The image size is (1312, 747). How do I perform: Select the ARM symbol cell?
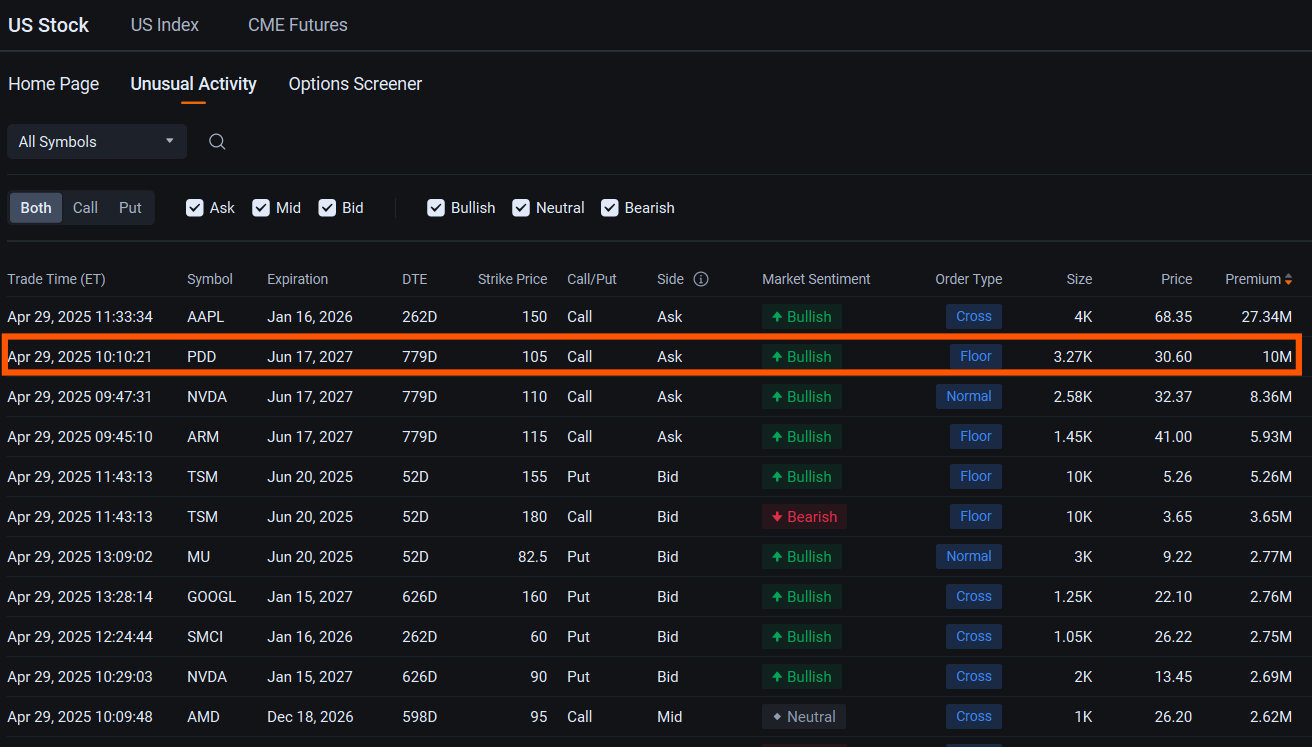click(203, 437)
